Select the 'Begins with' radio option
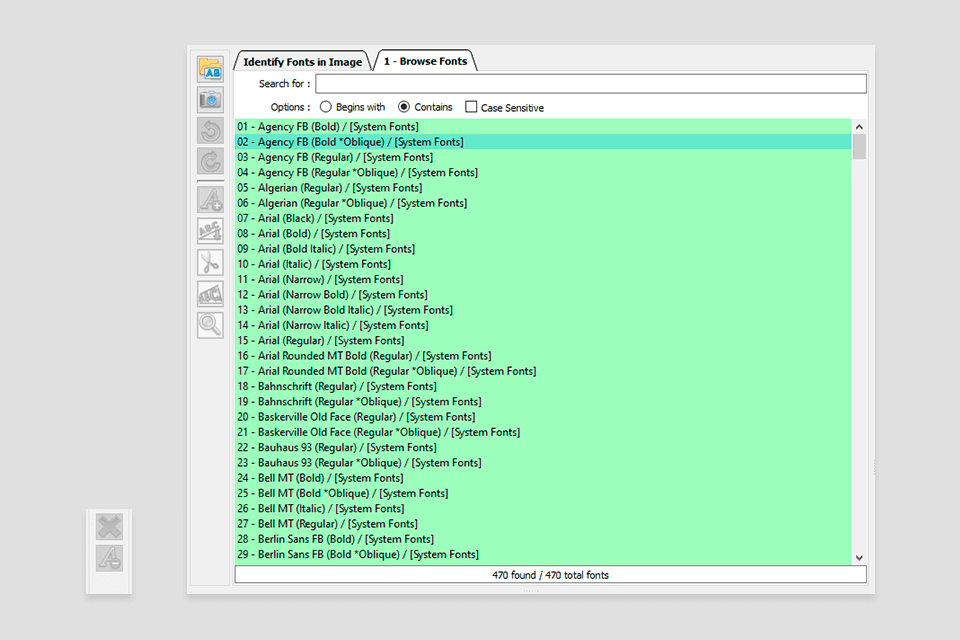This screenshot has height=640, width=960. tap(326, 107)
